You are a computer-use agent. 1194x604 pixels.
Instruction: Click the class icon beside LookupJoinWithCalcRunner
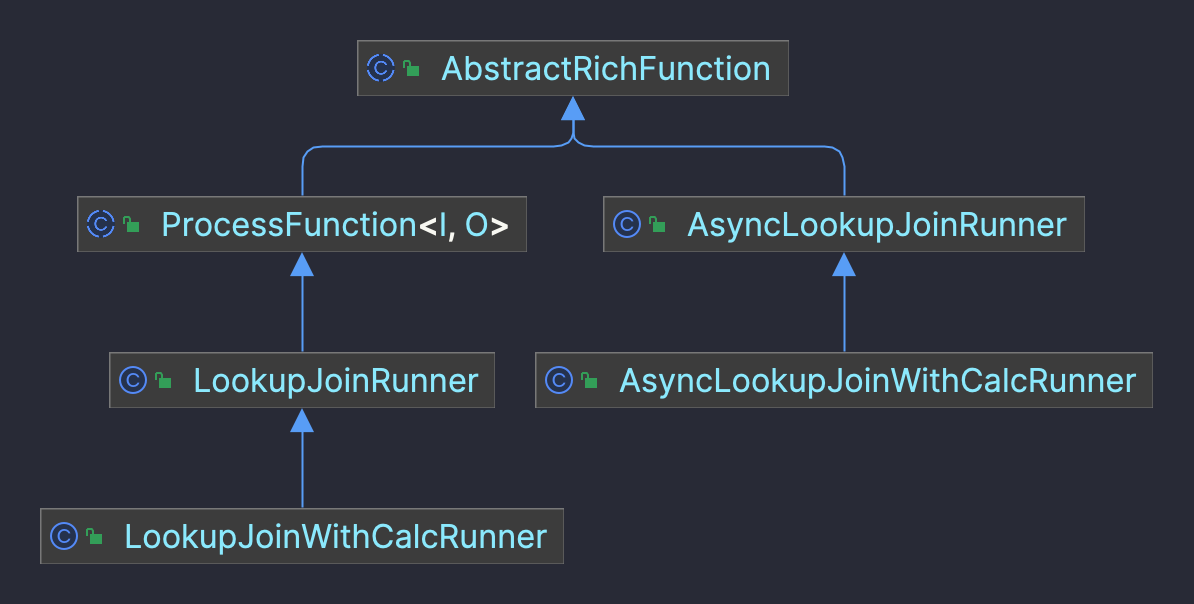pos(64,536)
